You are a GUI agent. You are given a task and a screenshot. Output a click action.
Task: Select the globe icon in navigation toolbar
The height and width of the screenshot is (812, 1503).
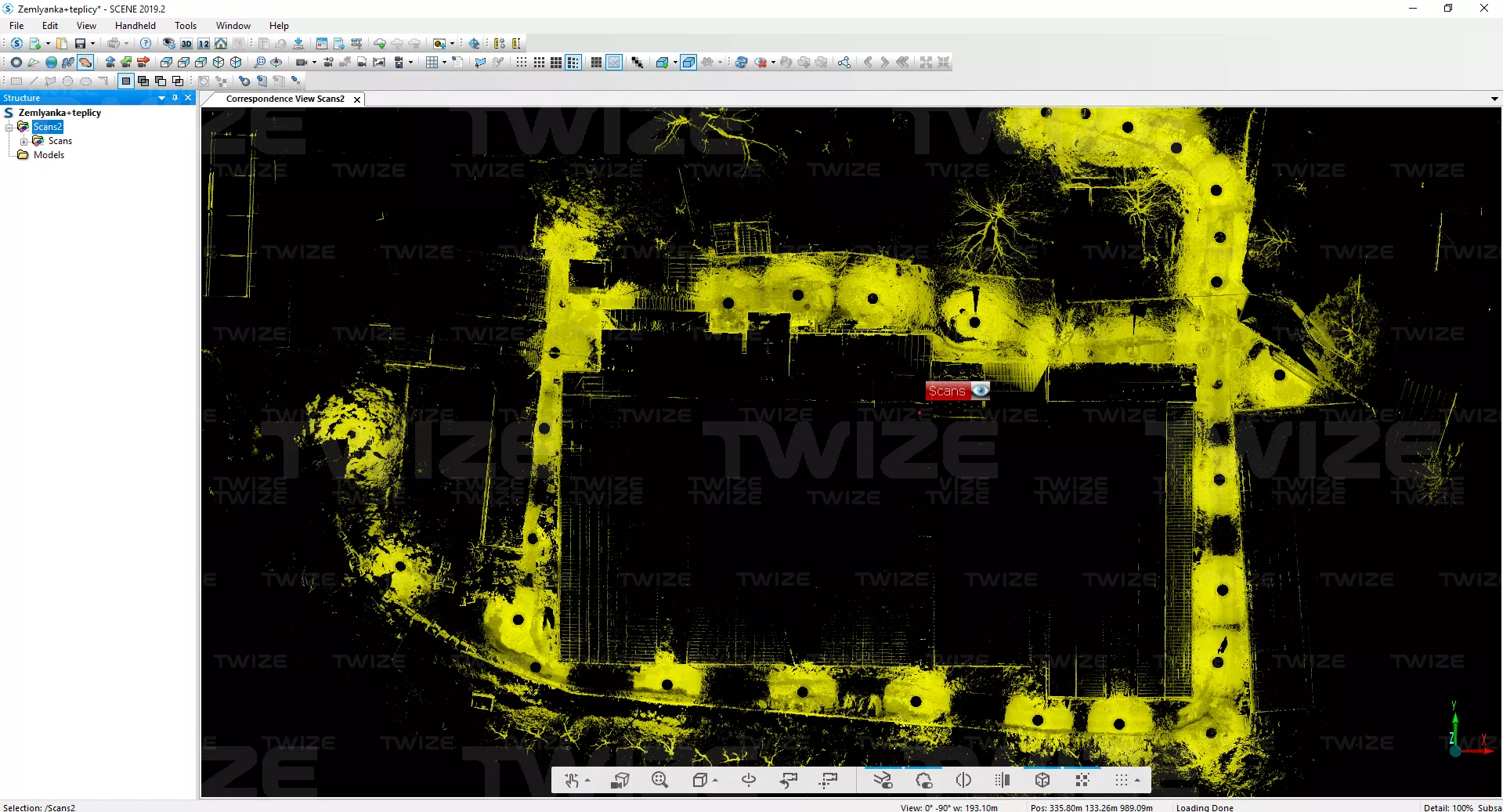pos(51,63)
